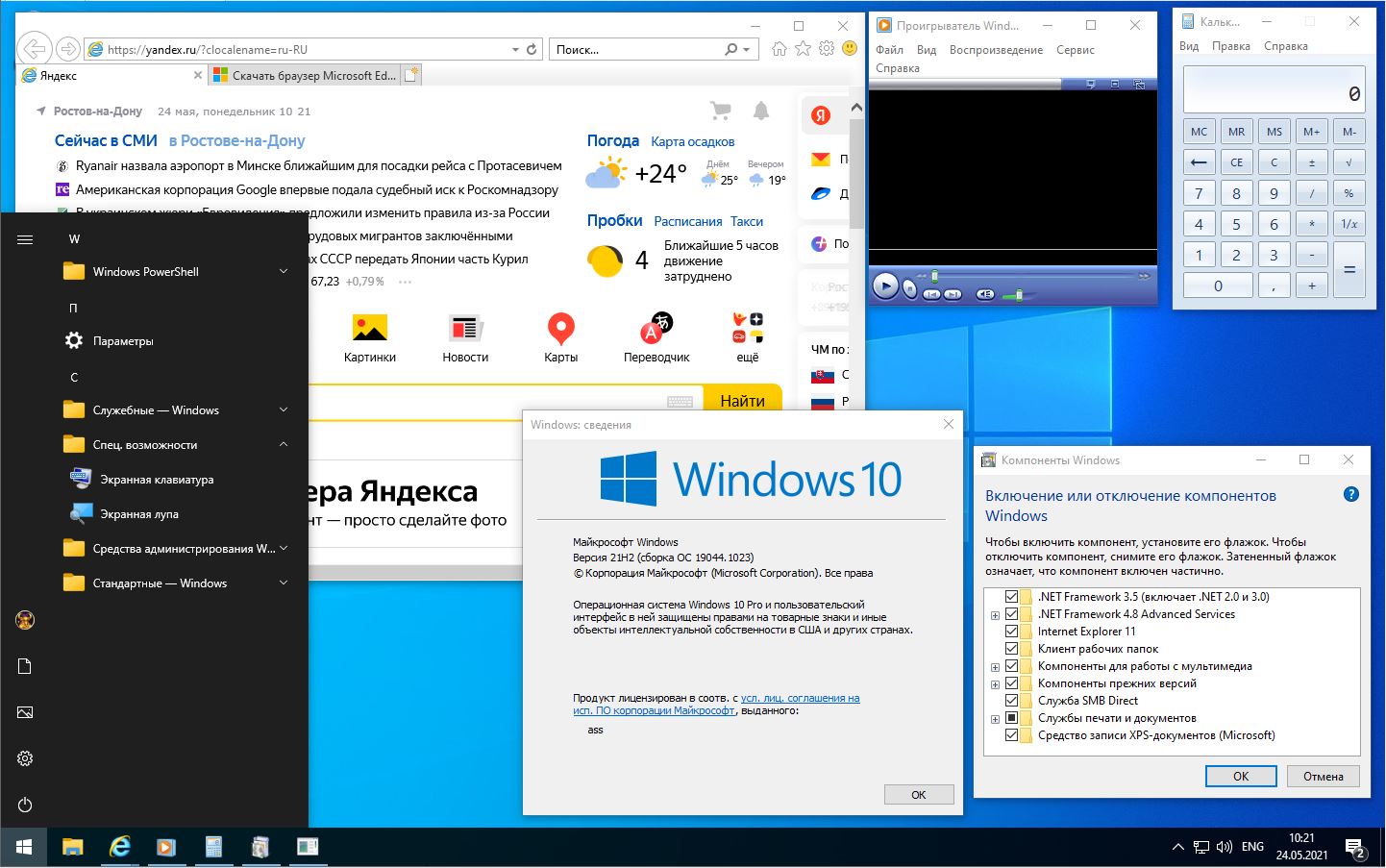Toggle Компоненты прежних версий checkbox
Image resolution: width=1386 pixels, height=868 pixels.
click(x=1011, y=683)
